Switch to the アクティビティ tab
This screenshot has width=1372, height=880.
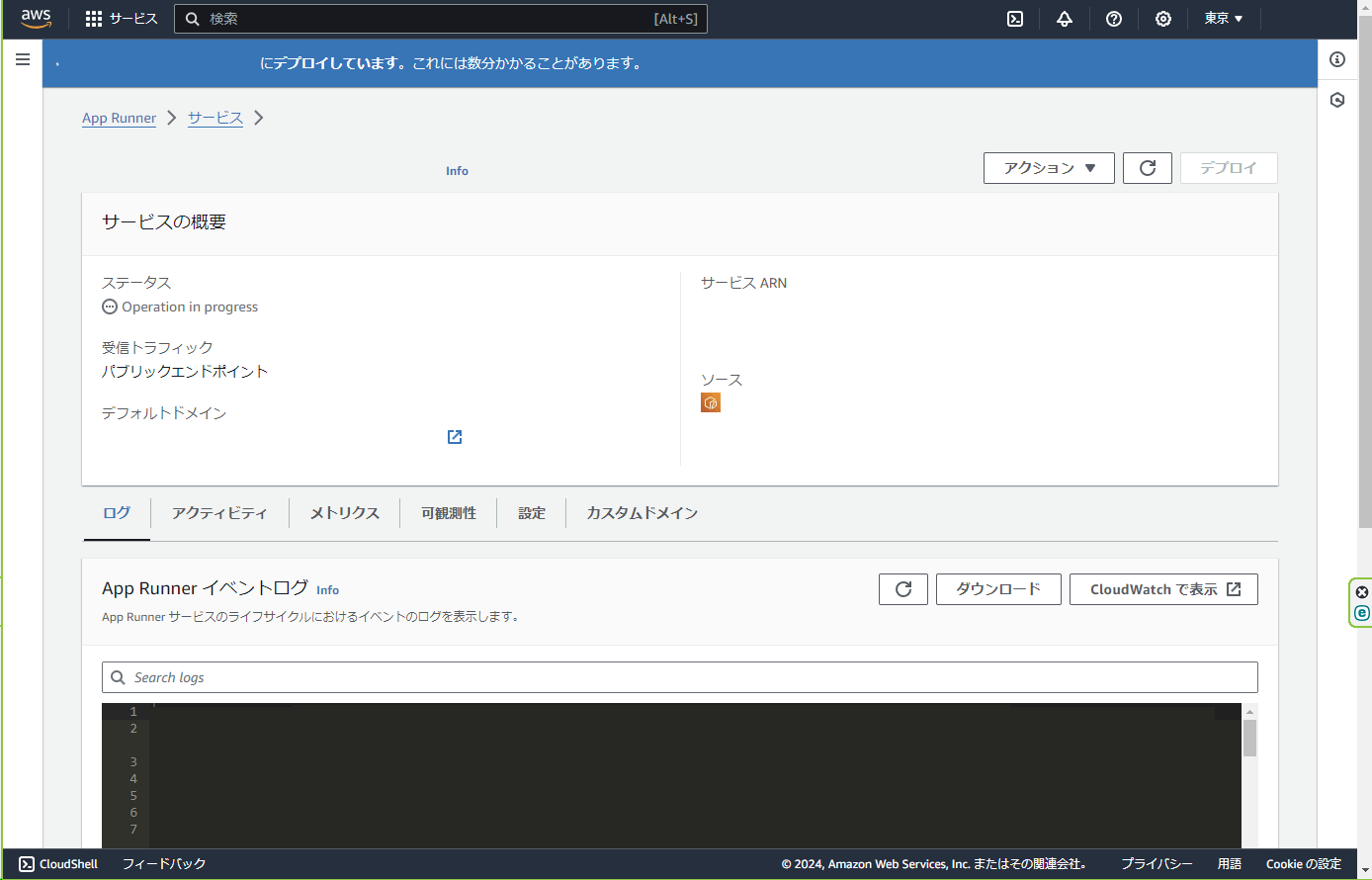click(x=219, y=513)
